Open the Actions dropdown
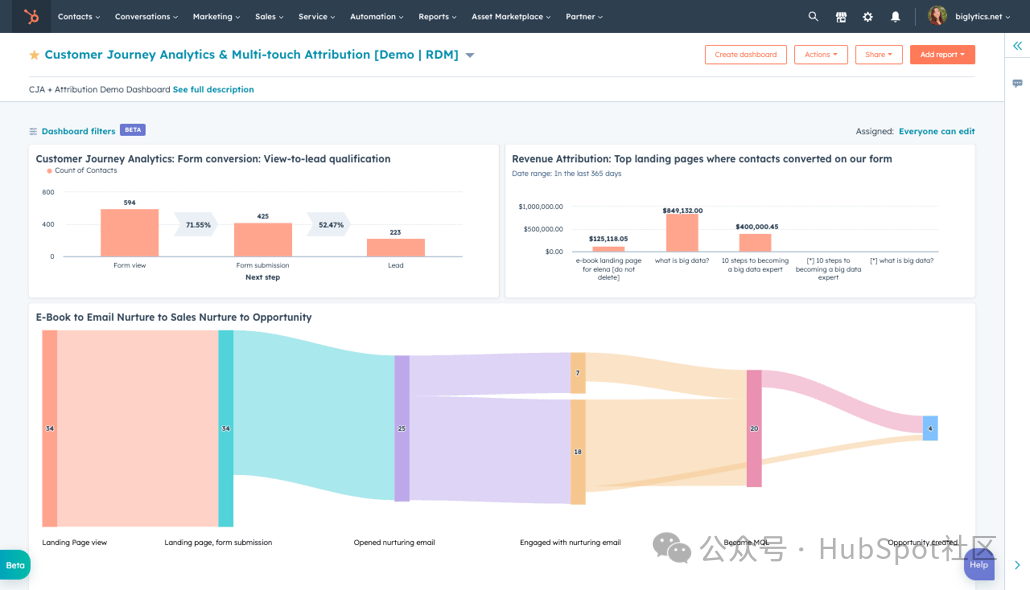This screenshot has height=590, width=1030. click(x=821, y=55)
